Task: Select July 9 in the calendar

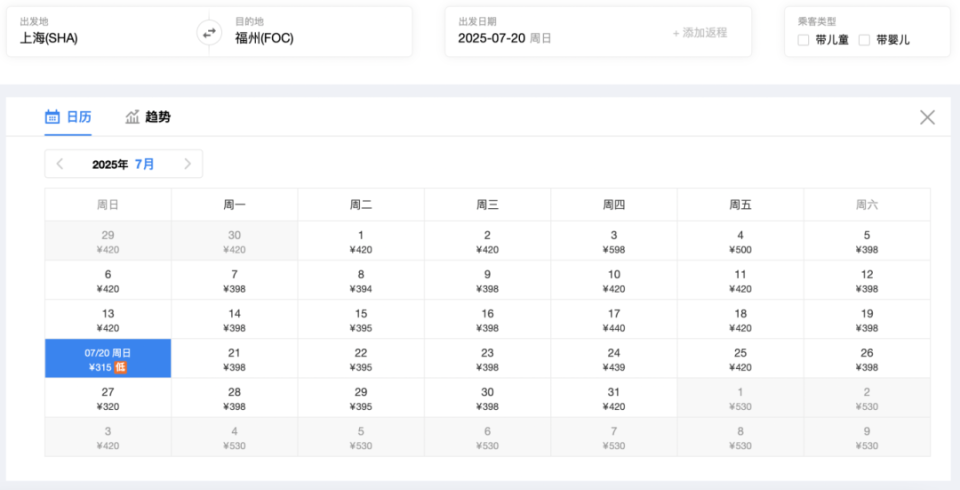Action: click(487, 280)
